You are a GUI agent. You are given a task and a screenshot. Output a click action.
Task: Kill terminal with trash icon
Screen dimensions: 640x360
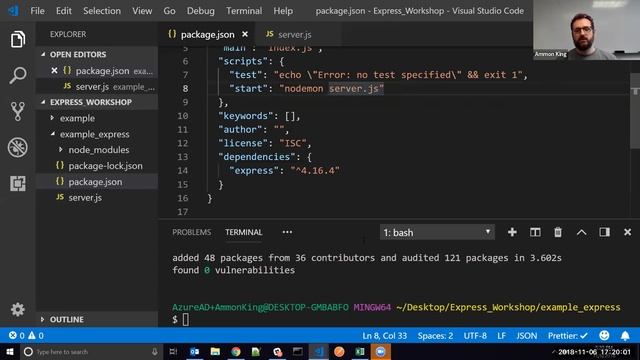tap(558, 232)
